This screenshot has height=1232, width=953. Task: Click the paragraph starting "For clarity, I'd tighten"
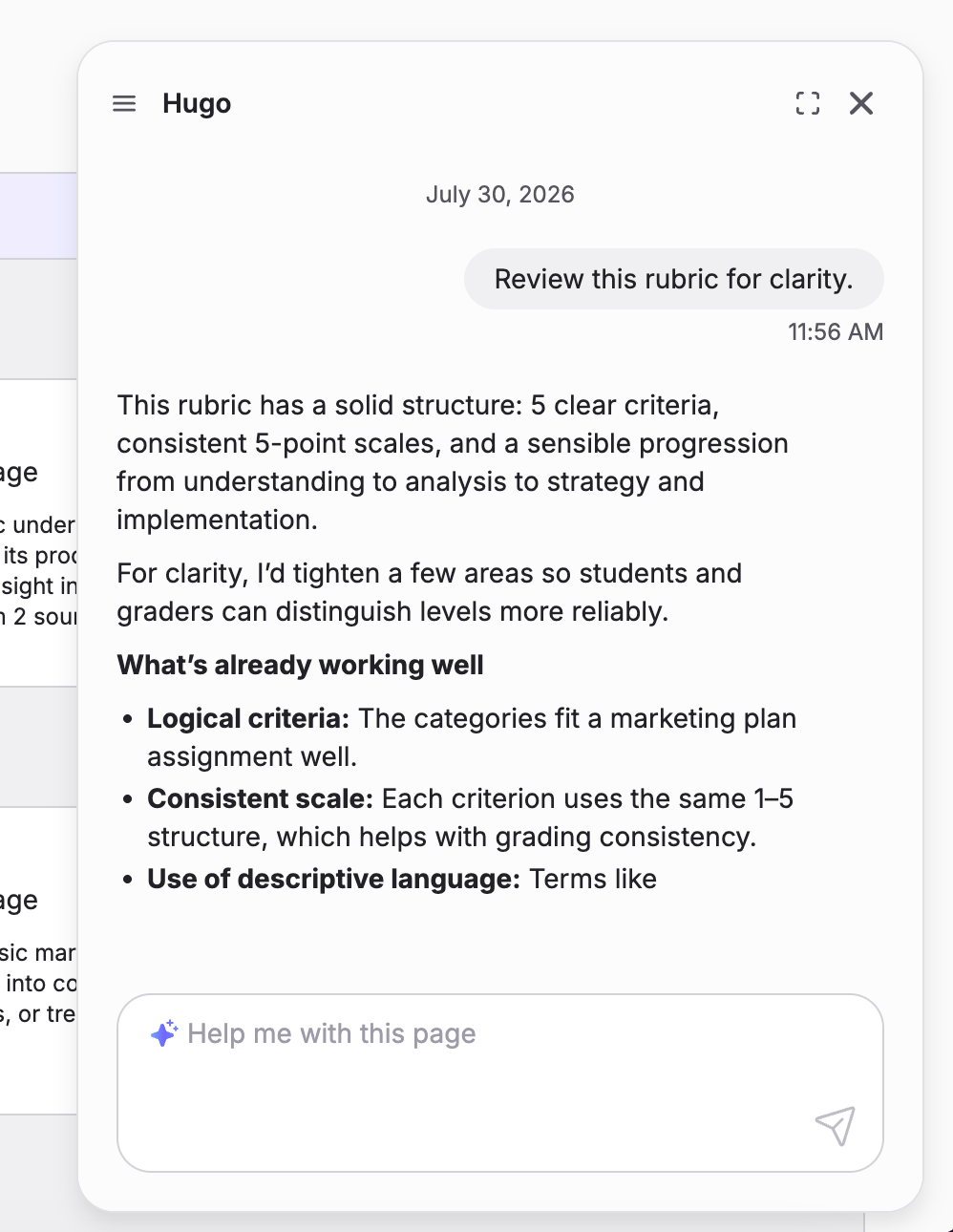[x=430, y=592]
